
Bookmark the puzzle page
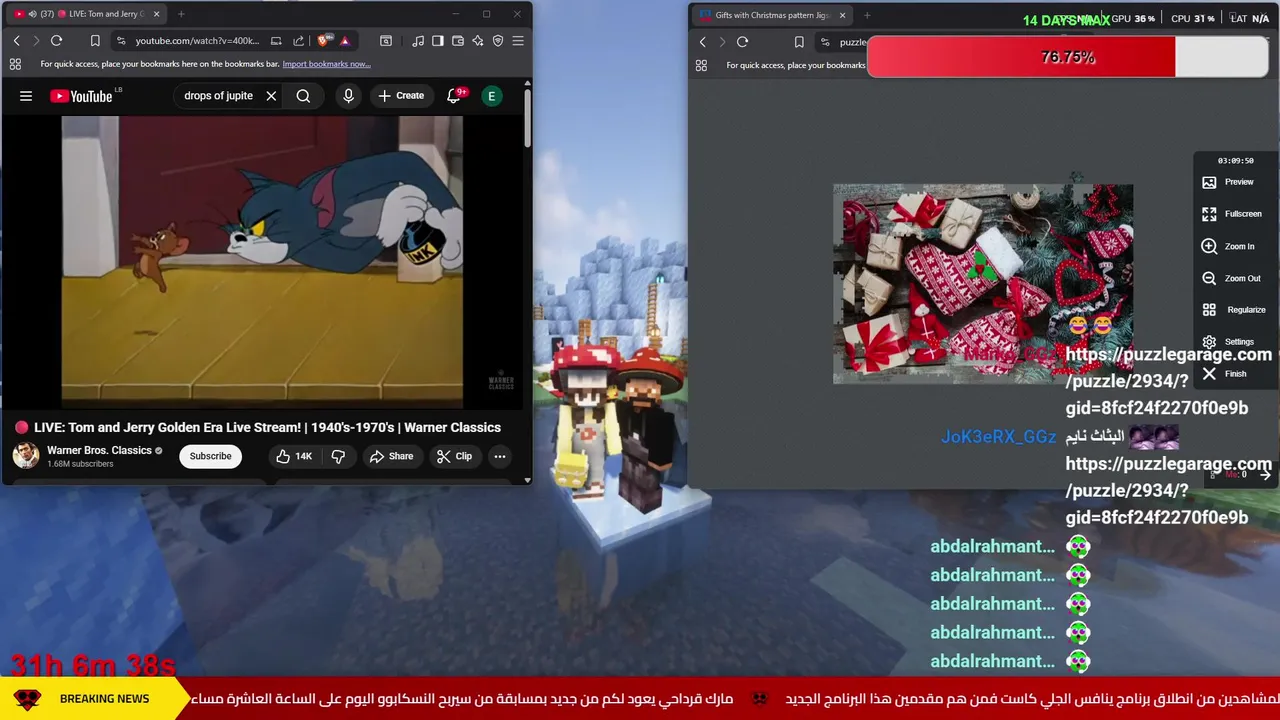[x=799, y=42]
